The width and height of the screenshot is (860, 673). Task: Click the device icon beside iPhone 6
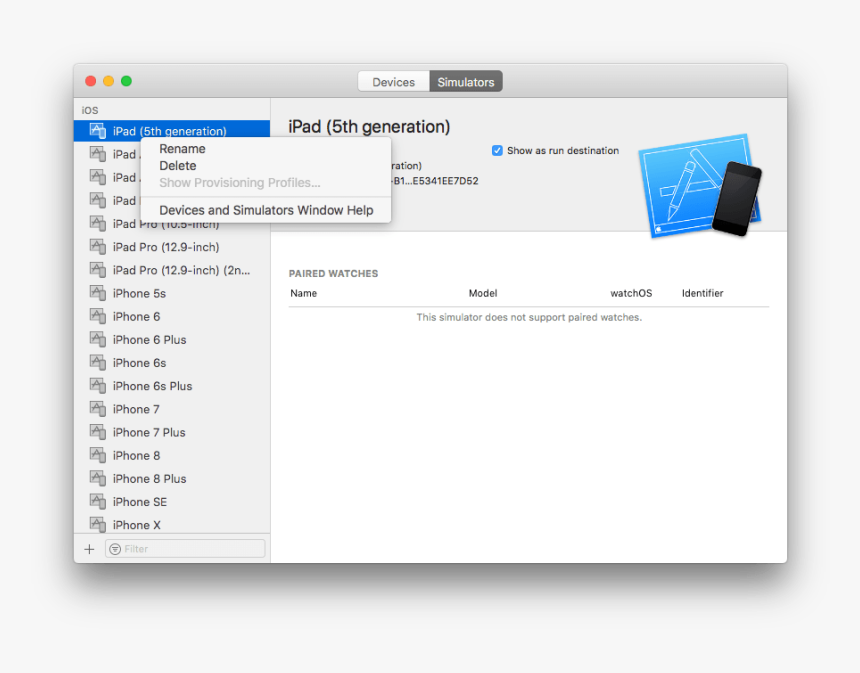pos(97,316)
